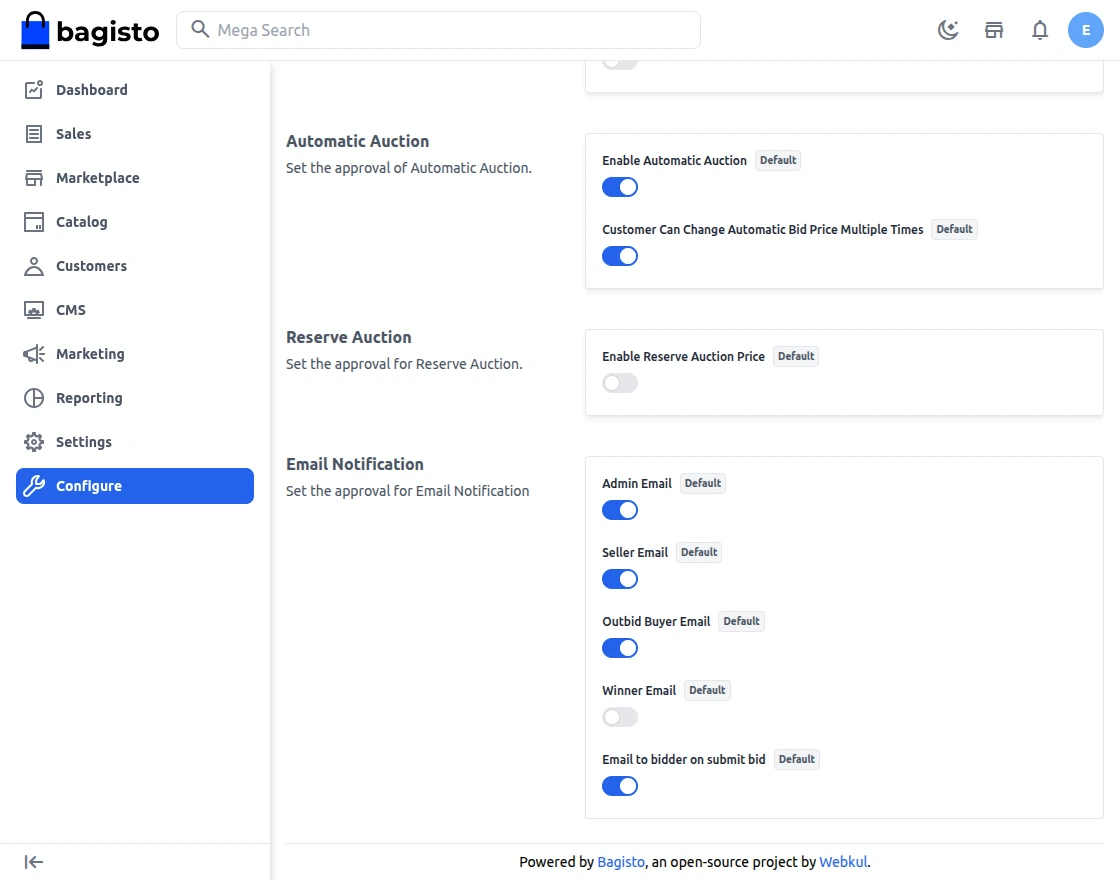Click Default badge beside Winner Email

[707, 690]
